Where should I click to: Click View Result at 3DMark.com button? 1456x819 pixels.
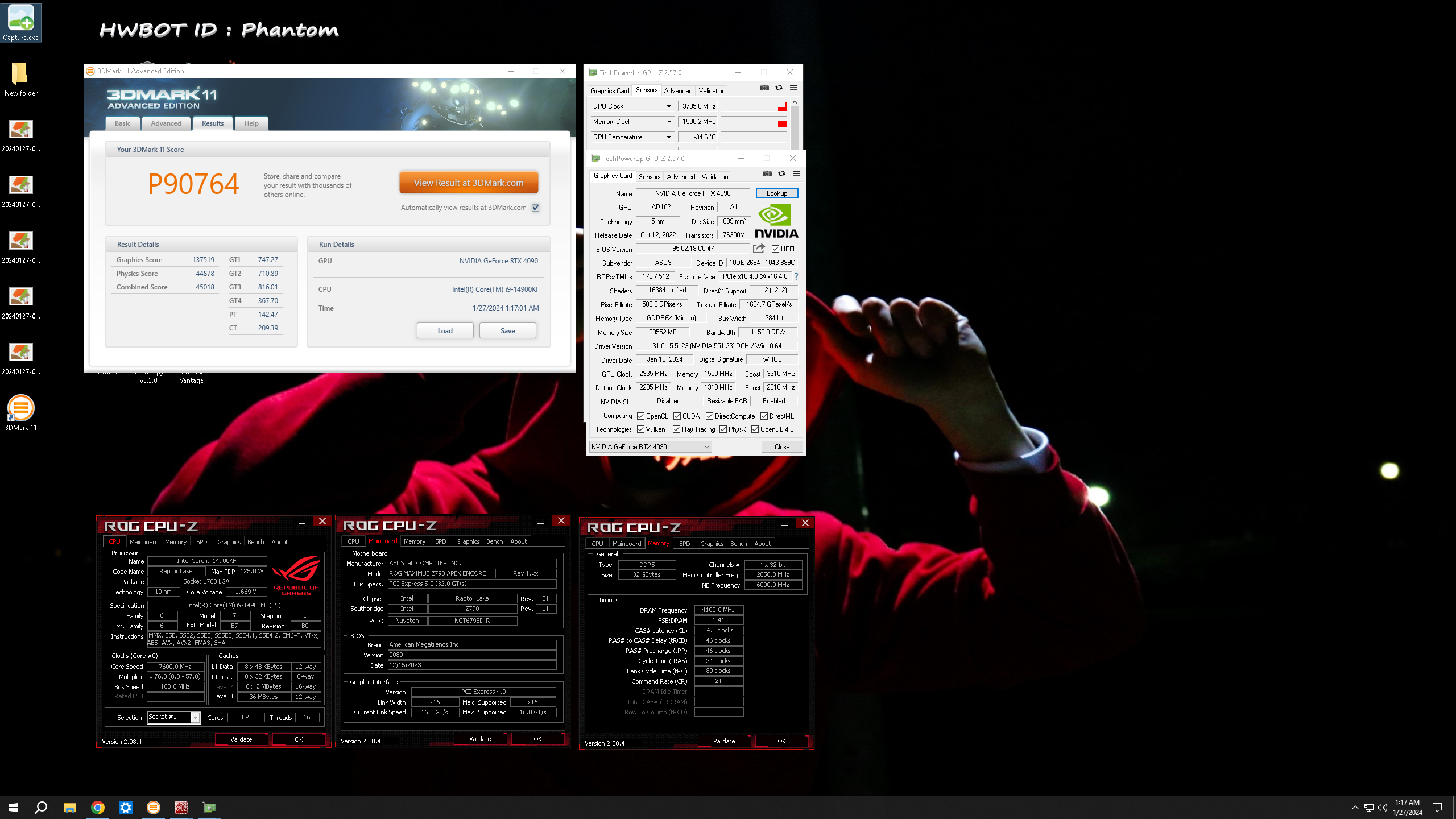coord(469,183)
